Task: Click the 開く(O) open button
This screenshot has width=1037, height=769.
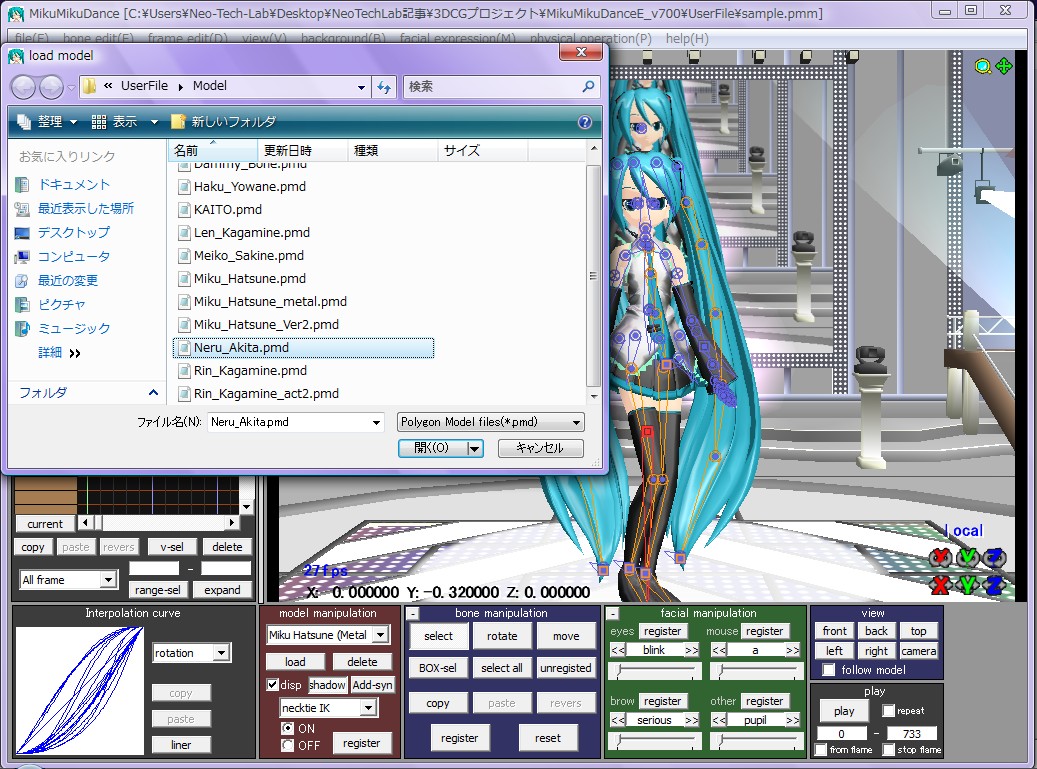Action: [432, 448]
